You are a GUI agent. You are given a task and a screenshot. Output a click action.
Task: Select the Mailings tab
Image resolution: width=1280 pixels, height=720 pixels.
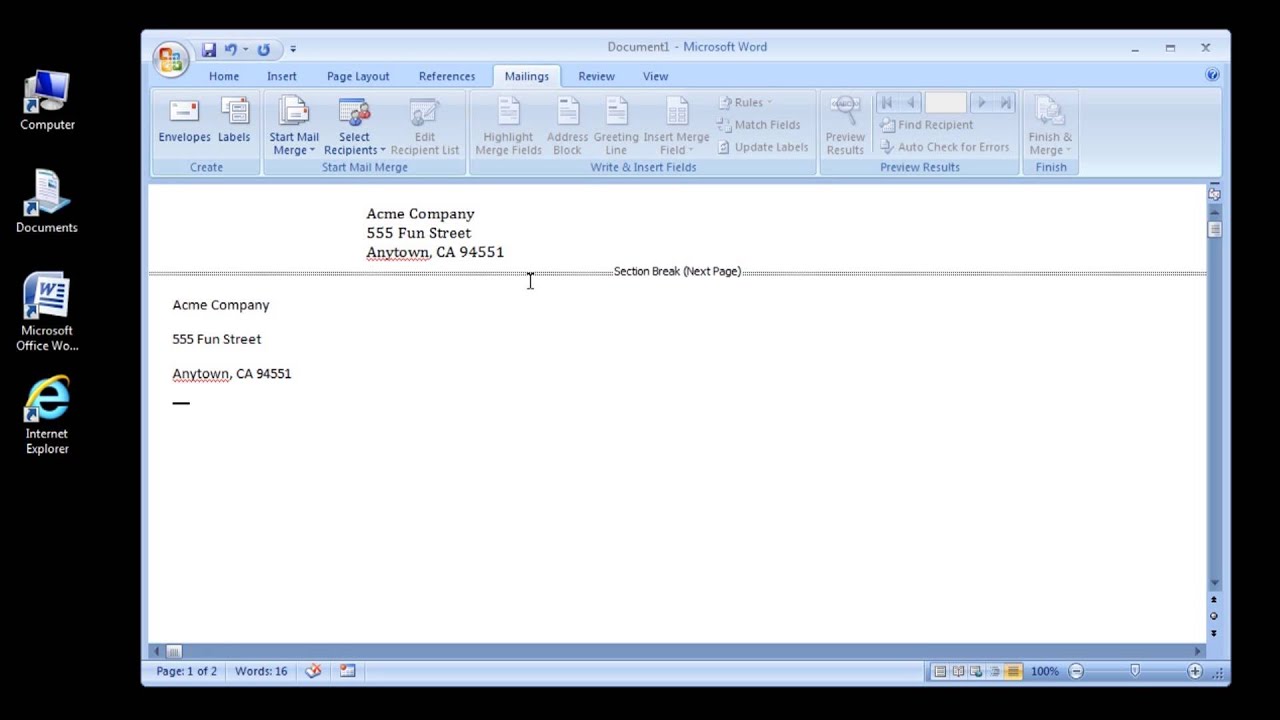click(527, 76)
